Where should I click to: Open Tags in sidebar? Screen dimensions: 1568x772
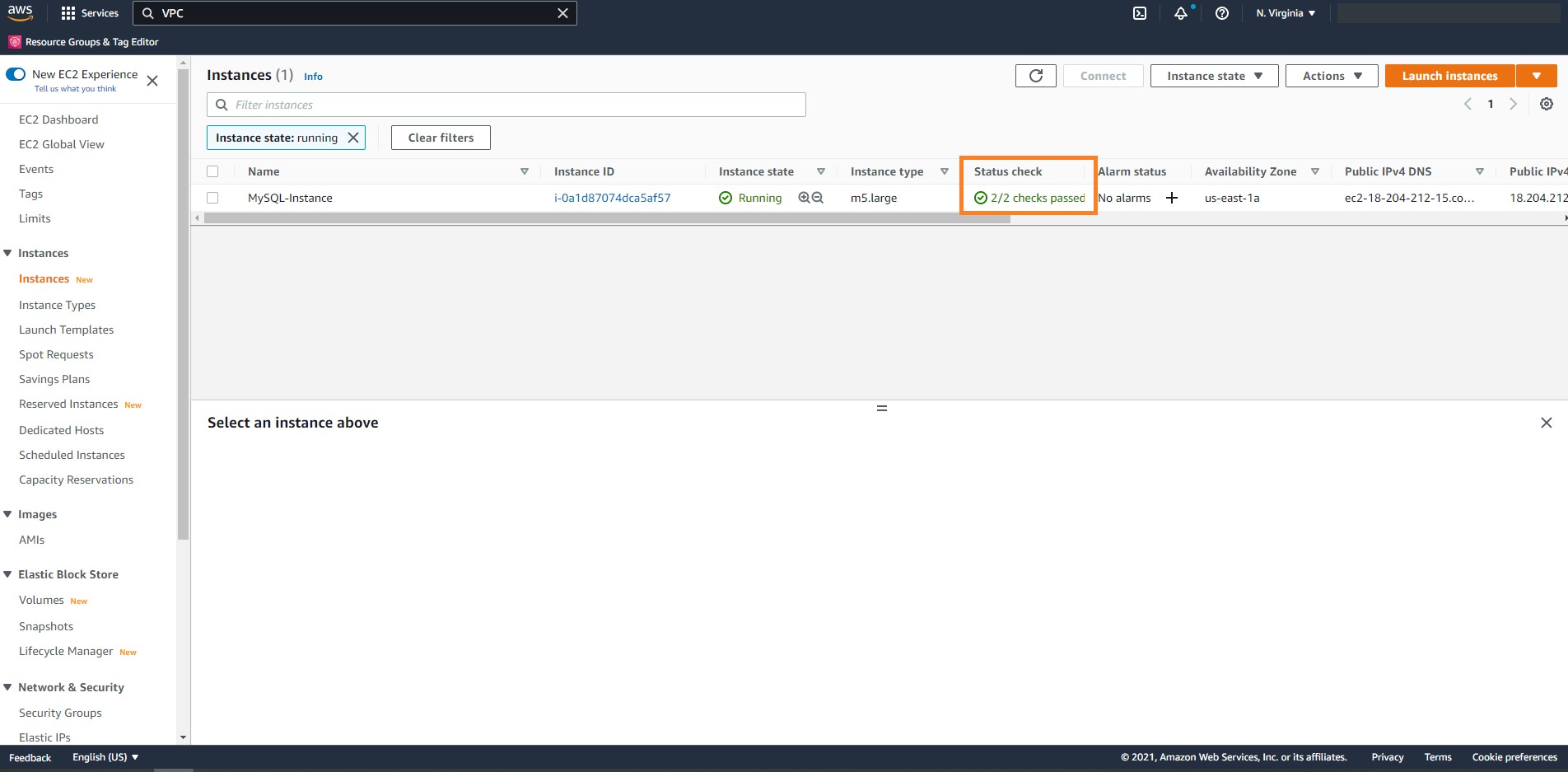point(30,194)
